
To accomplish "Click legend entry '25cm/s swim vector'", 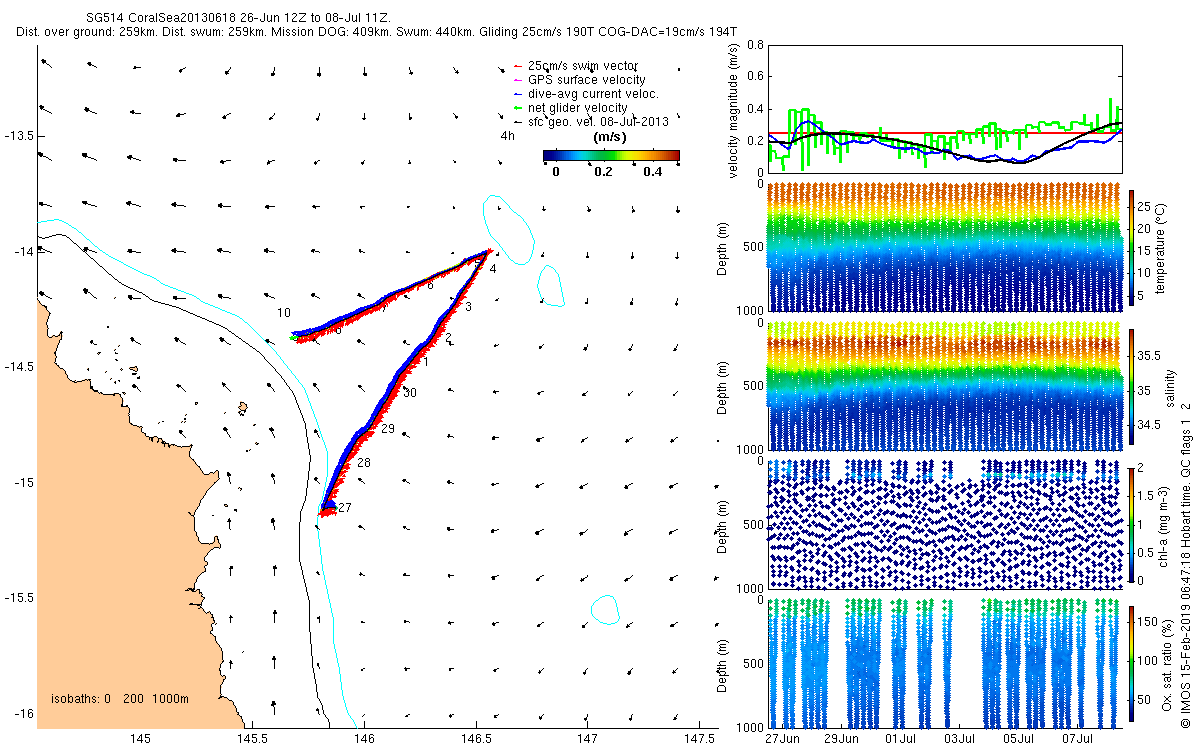I will [x=585, y=65].
